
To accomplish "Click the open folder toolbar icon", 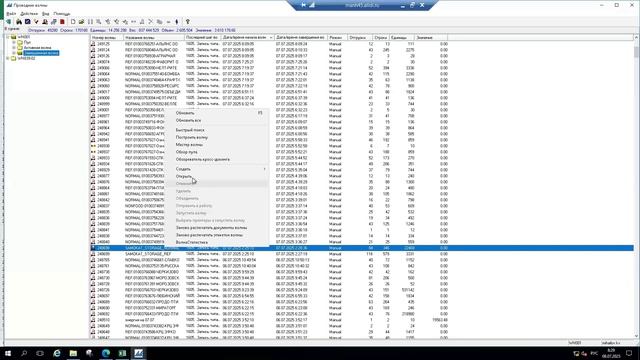I will click(x=82, y=22).
